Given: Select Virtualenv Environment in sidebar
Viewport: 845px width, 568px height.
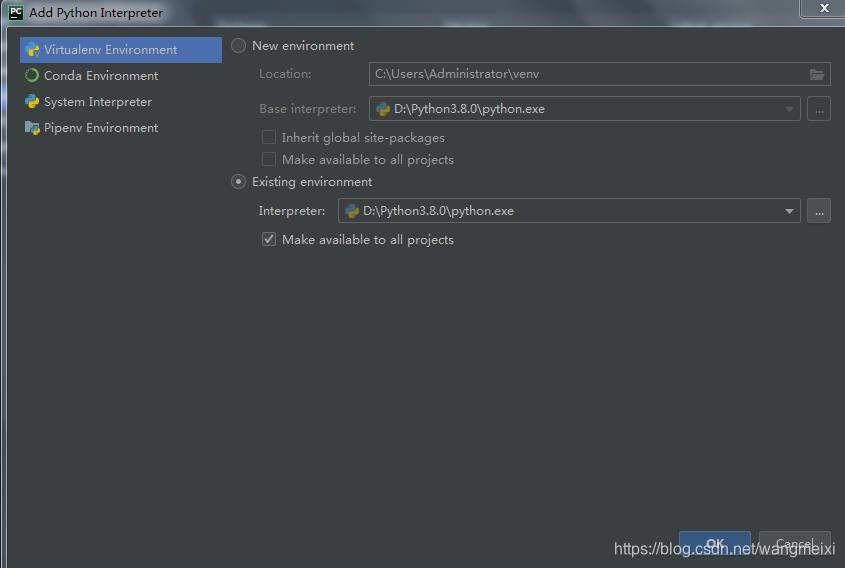Looking at the screenshot, I should (121, 50).
